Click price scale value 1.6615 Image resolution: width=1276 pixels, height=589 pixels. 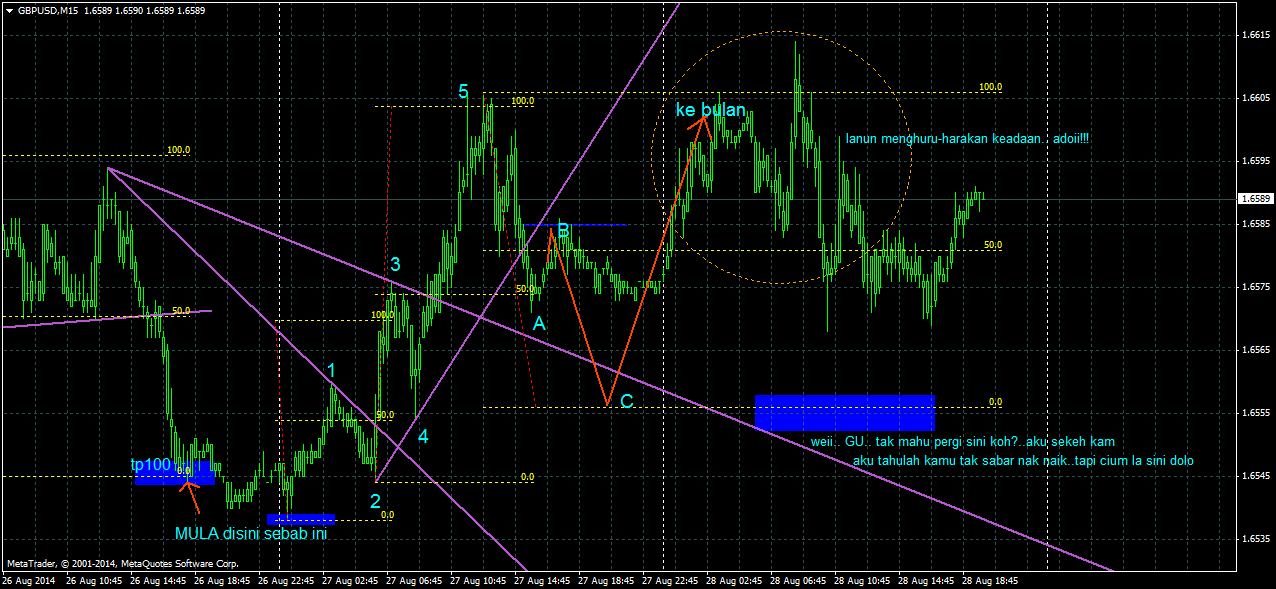[x=1256, y=36]
